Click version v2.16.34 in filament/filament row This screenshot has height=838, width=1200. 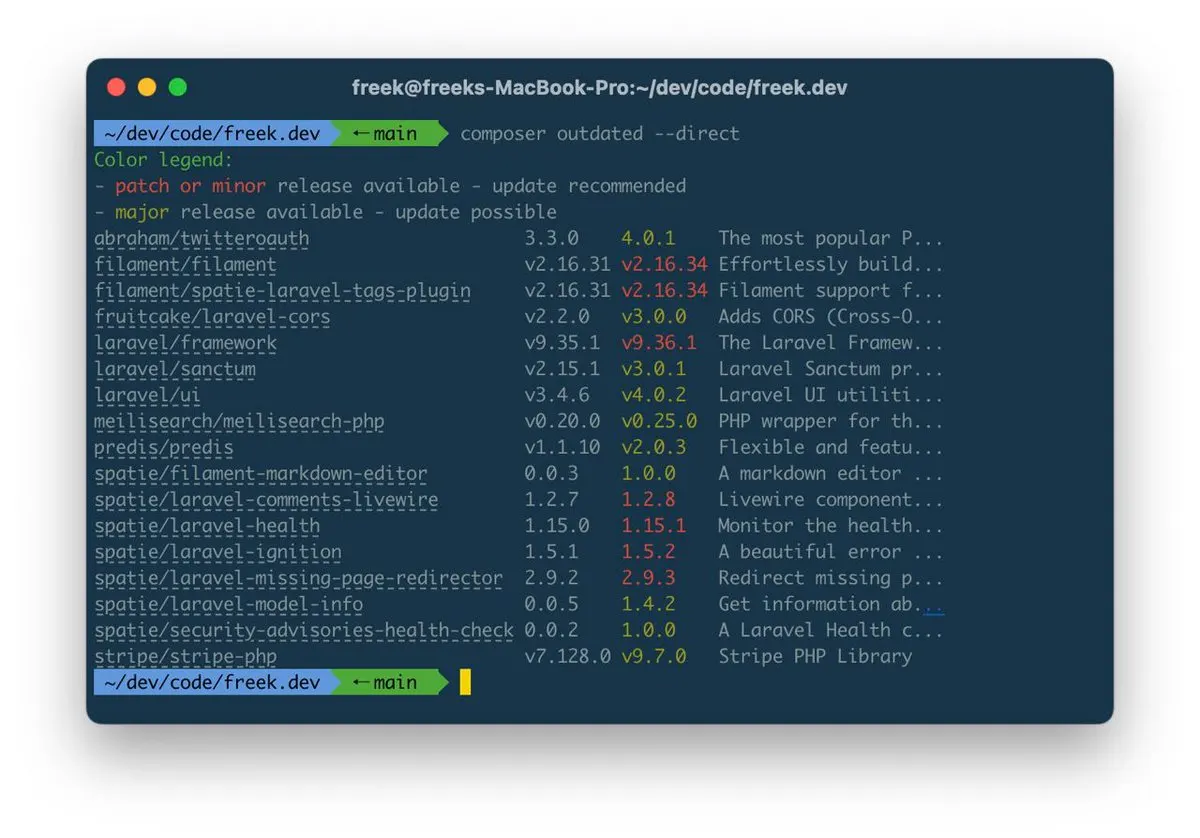(x=664, y=264)
